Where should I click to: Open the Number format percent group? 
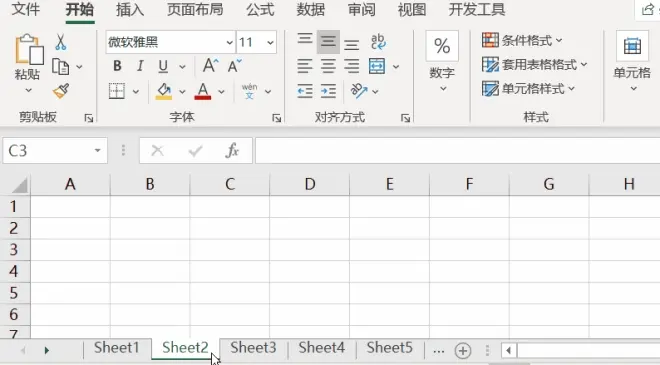click(442, 61)
